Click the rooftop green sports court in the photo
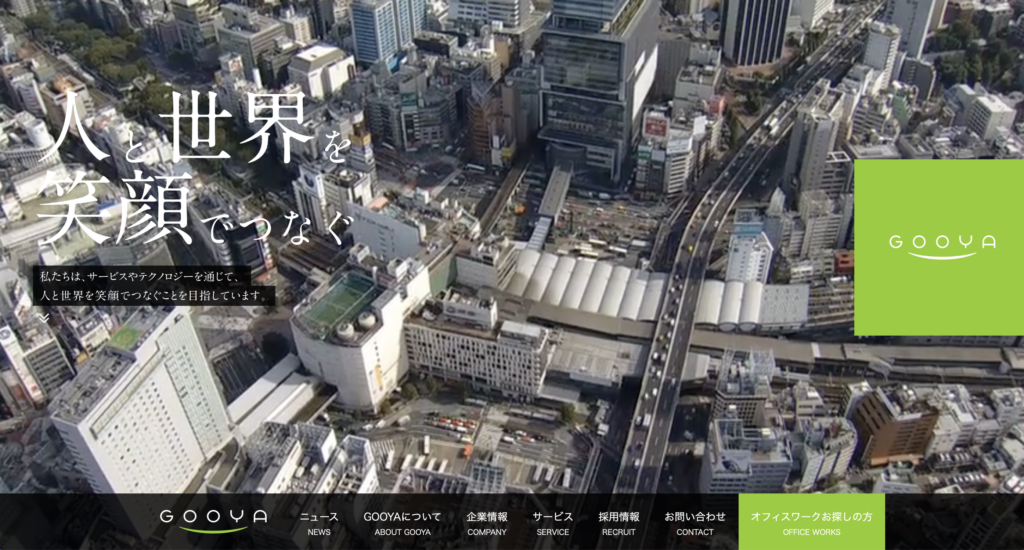Viewport: 1024px width, 550px height. pyautogui.click(x=340, y=300)
